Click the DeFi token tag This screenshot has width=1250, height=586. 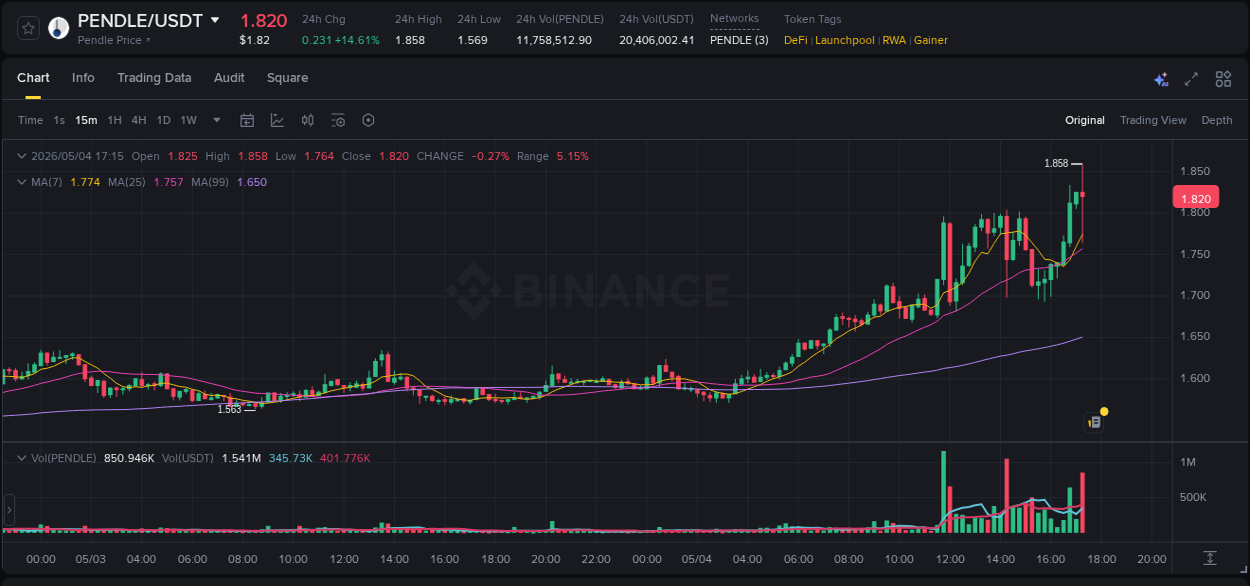coord(796,40)
